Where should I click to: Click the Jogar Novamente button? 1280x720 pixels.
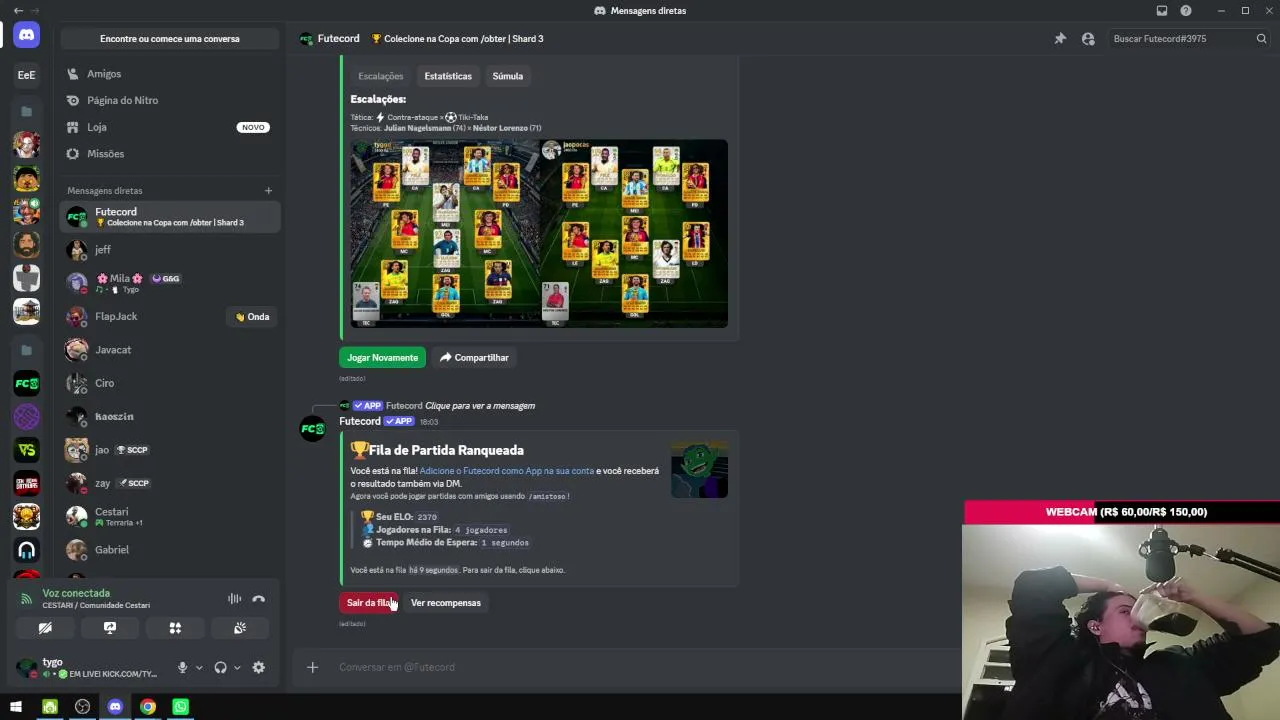[382, 358]
